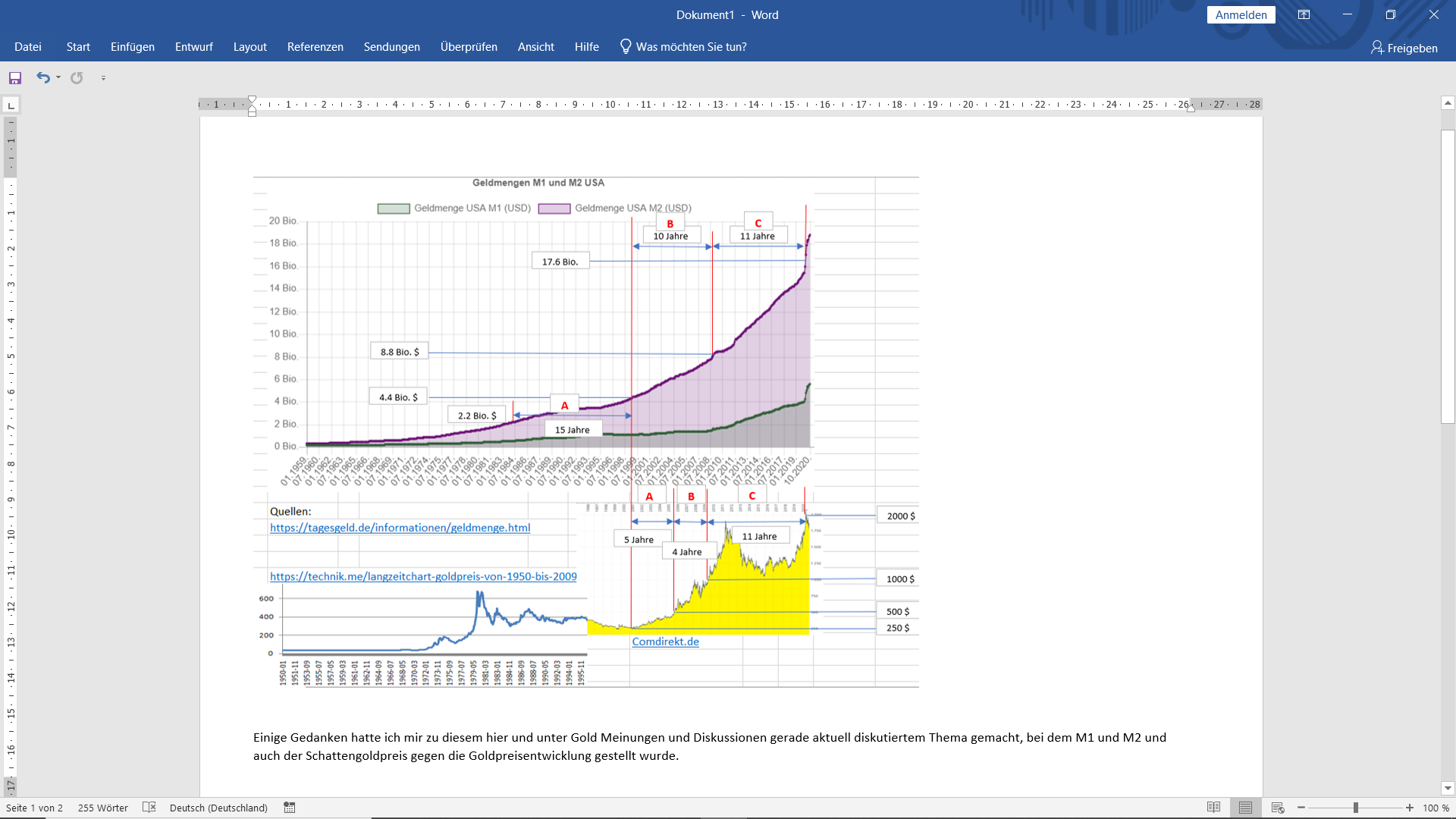The height and width of the screenshot is (819, 1456).
Task: Open Ribbon Display Options icon
Action: pyautogui.click(x=1304, y=15)
